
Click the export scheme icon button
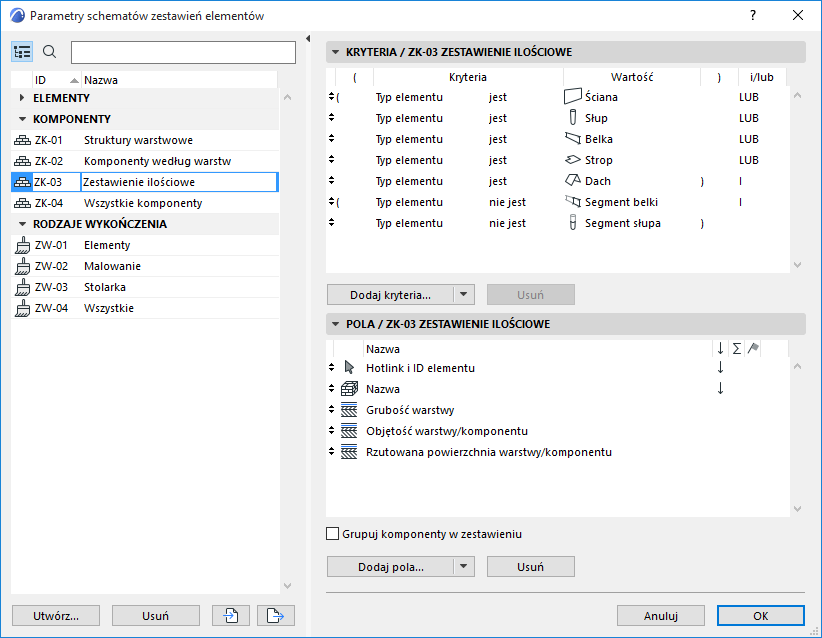274,616
